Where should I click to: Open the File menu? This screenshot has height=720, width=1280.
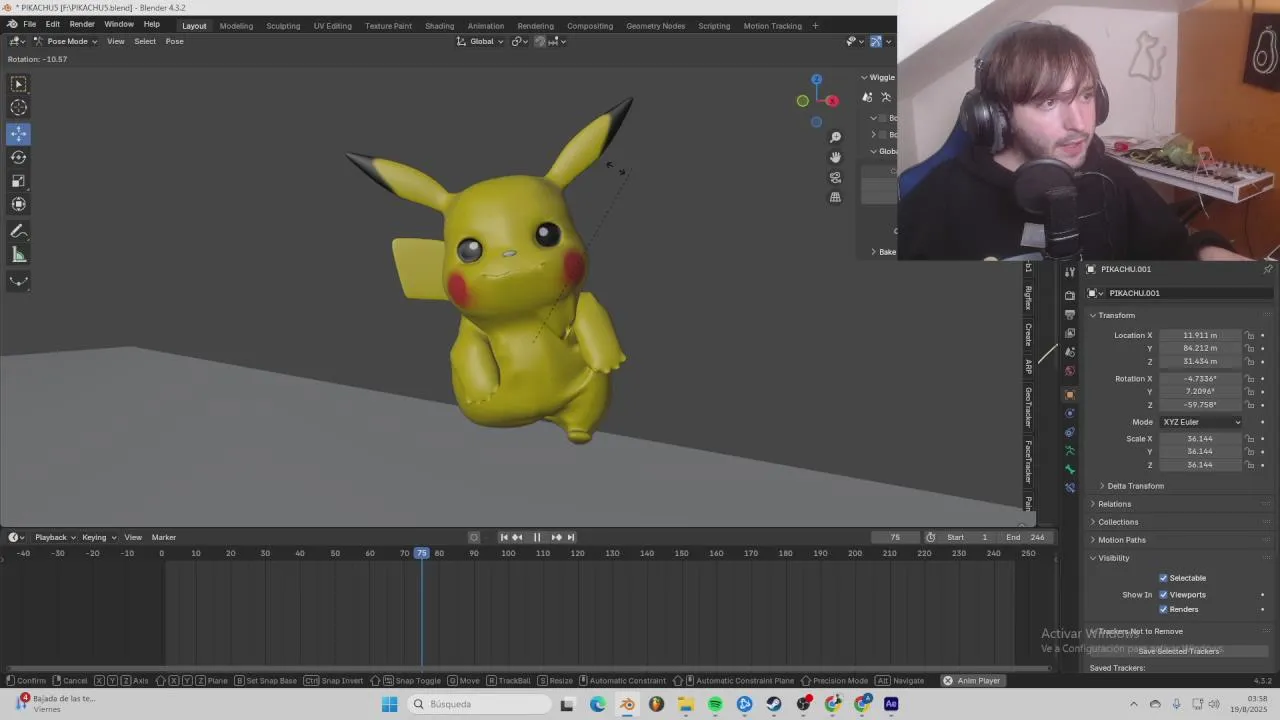(x=30, y=24)
